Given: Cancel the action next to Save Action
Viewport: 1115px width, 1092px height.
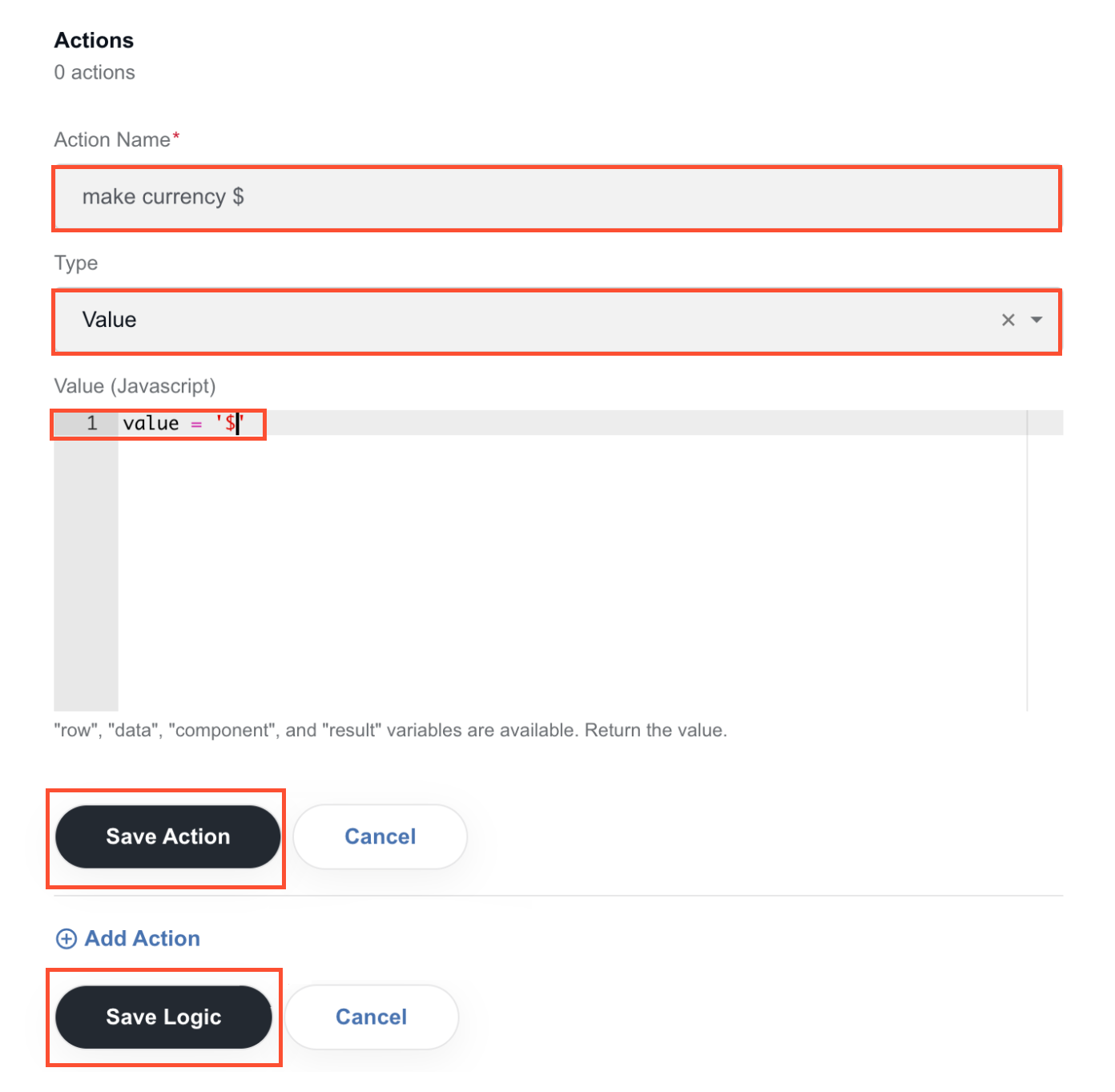Looking at the screenshot, I should 380,836.
